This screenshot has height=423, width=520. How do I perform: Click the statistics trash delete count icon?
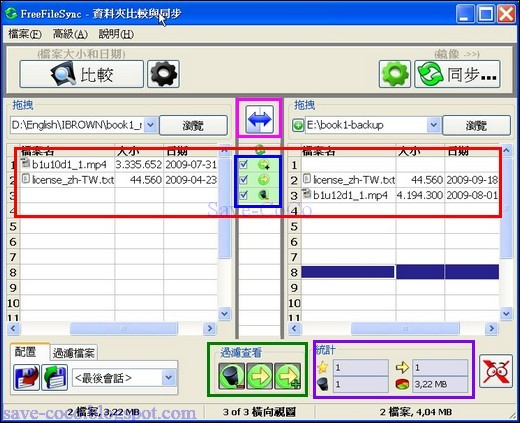323,384
